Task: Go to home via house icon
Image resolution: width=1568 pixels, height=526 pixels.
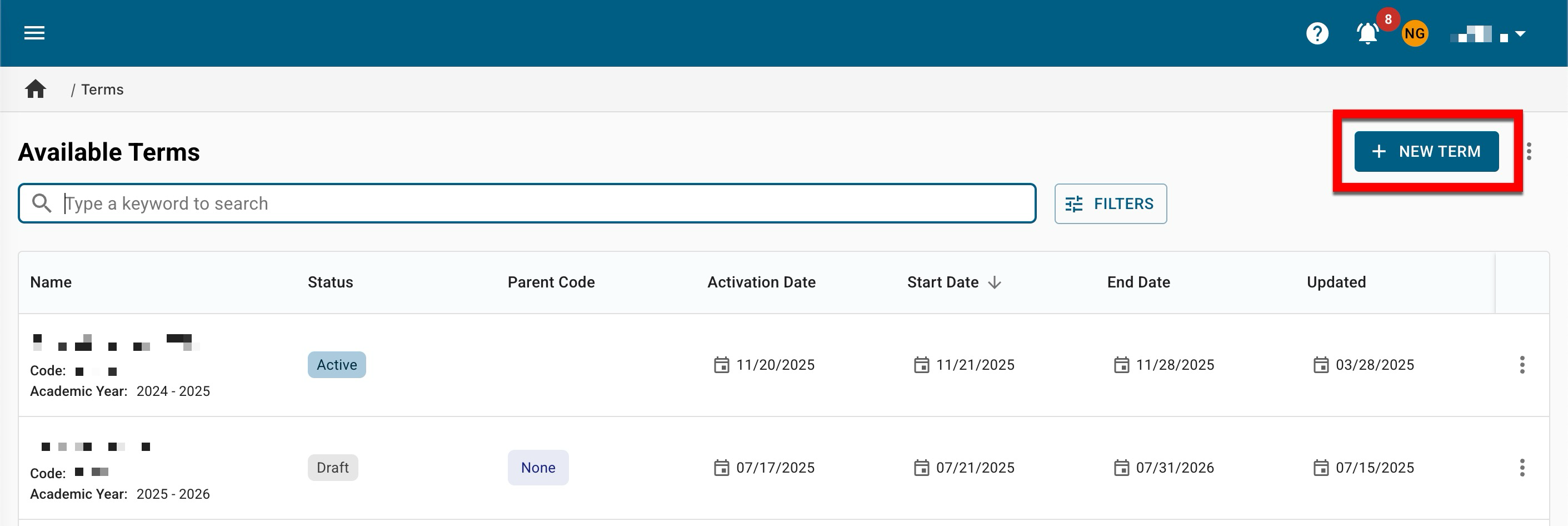Action: (x=36, y=90)
